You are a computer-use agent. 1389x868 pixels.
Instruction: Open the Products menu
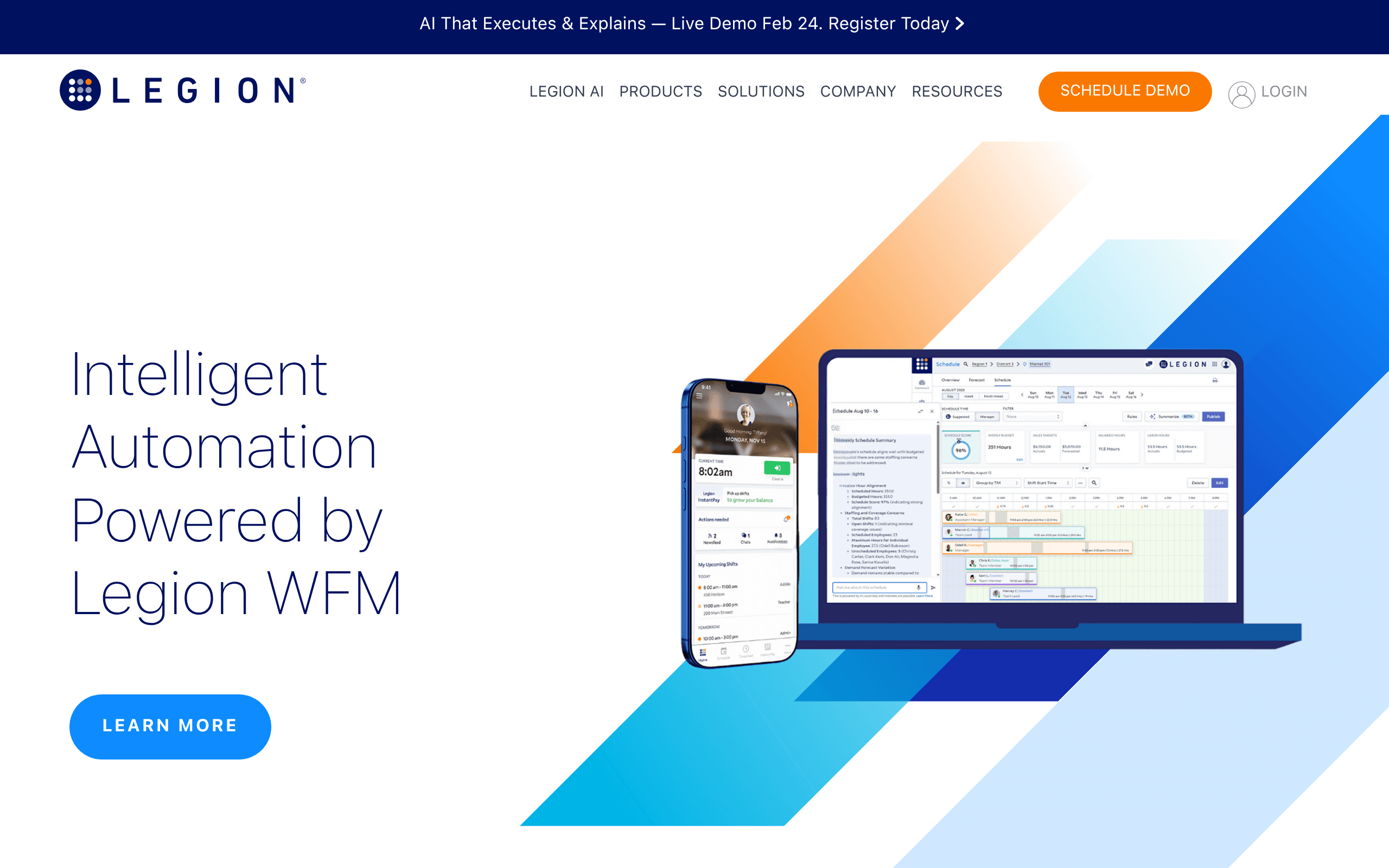point(660,91)
